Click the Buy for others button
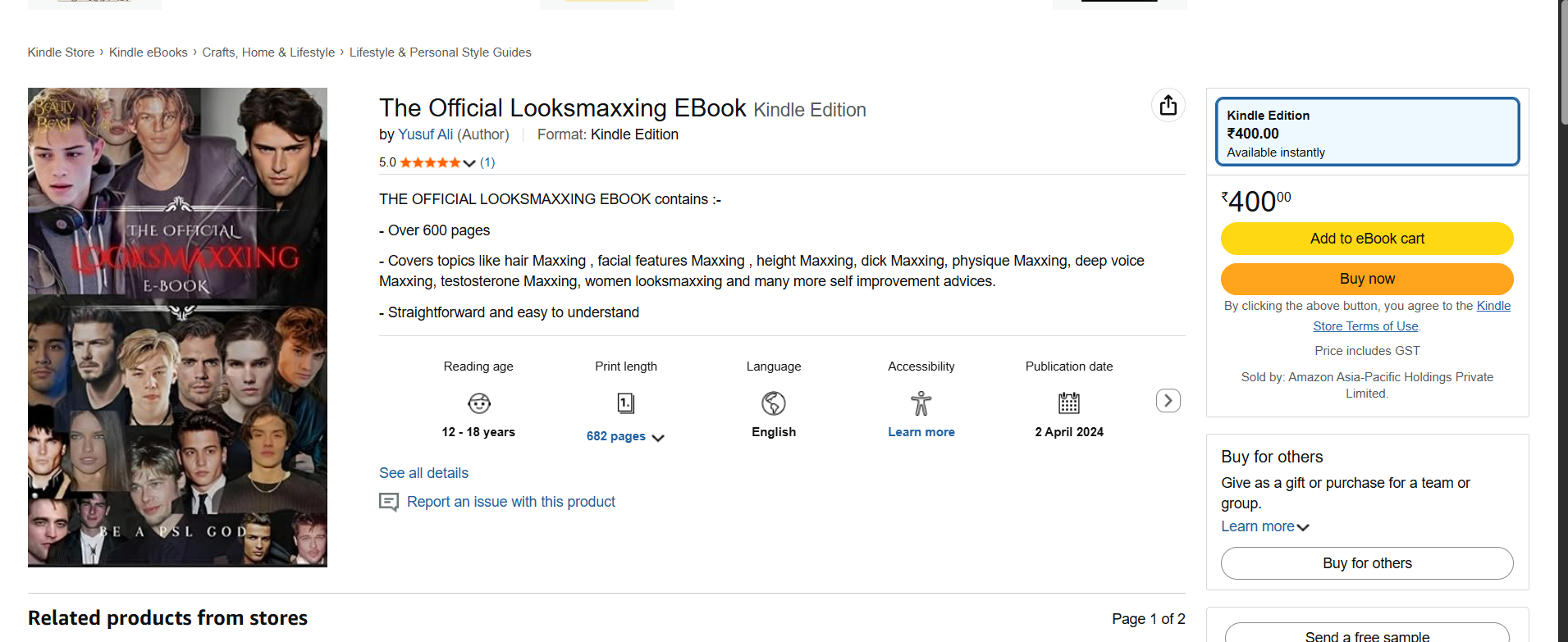1568x642 pixels. tap(1367, 563)
